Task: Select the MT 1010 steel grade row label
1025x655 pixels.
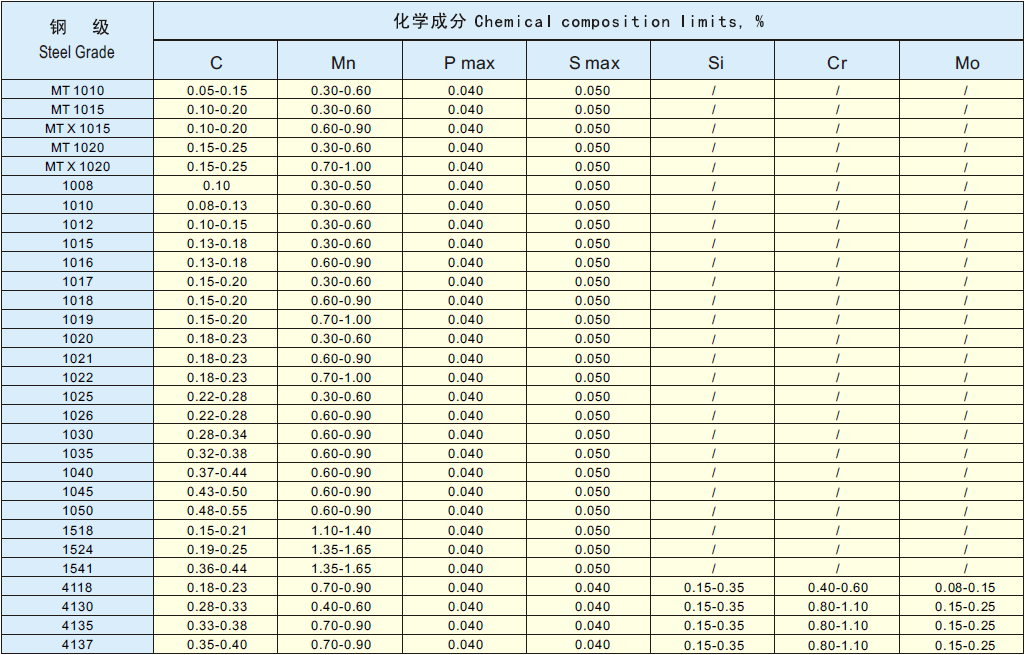Action: [x=77, y=90]
